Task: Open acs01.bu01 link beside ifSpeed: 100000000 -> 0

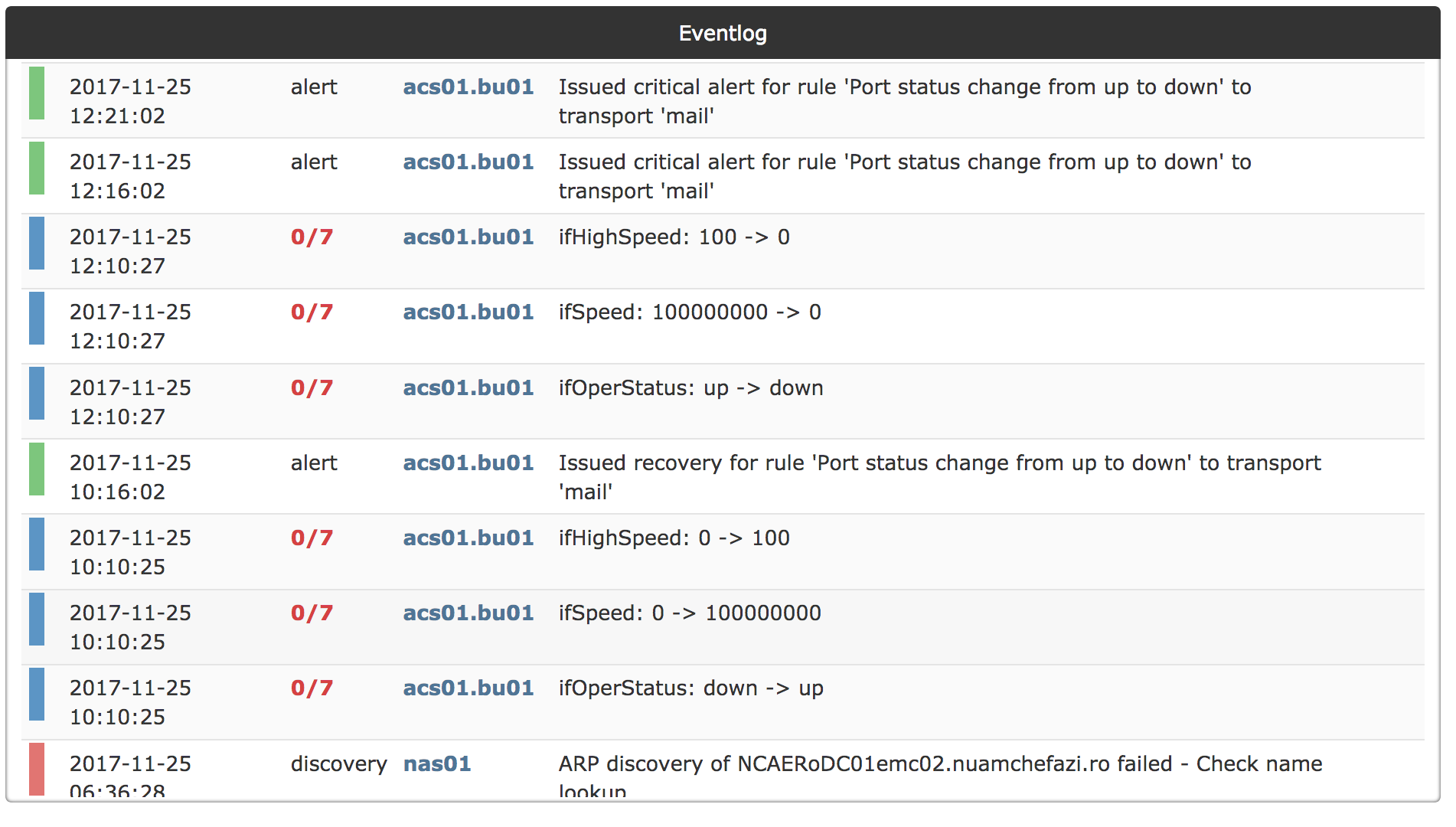Action: pyautogui.click(x=468, y=312)
